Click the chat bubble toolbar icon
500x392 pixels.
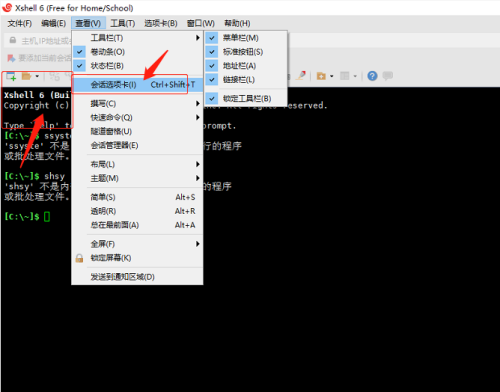pos(387,76)
